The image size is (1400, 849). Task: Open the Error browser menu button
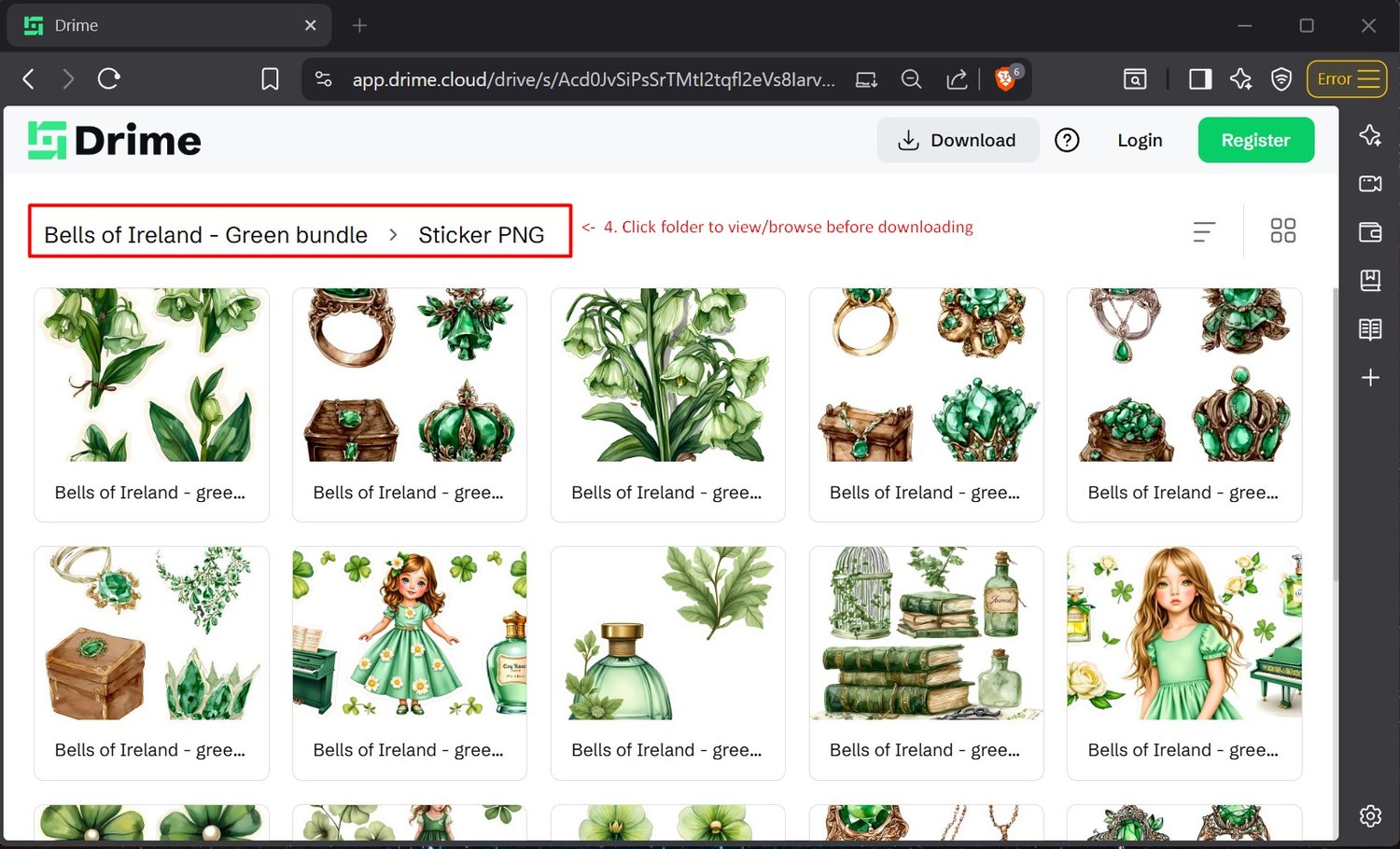(x=1347, y=79)
